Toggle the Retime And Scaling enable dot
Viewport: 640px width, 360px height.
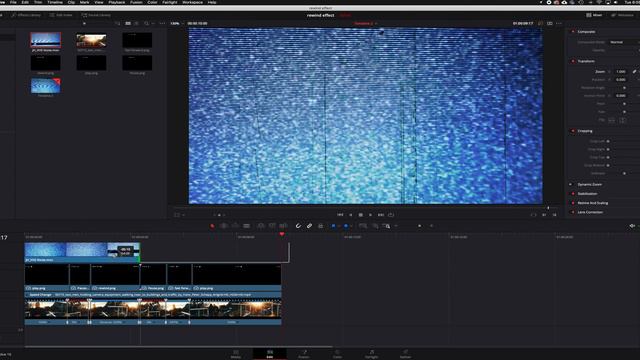[573, 203]
